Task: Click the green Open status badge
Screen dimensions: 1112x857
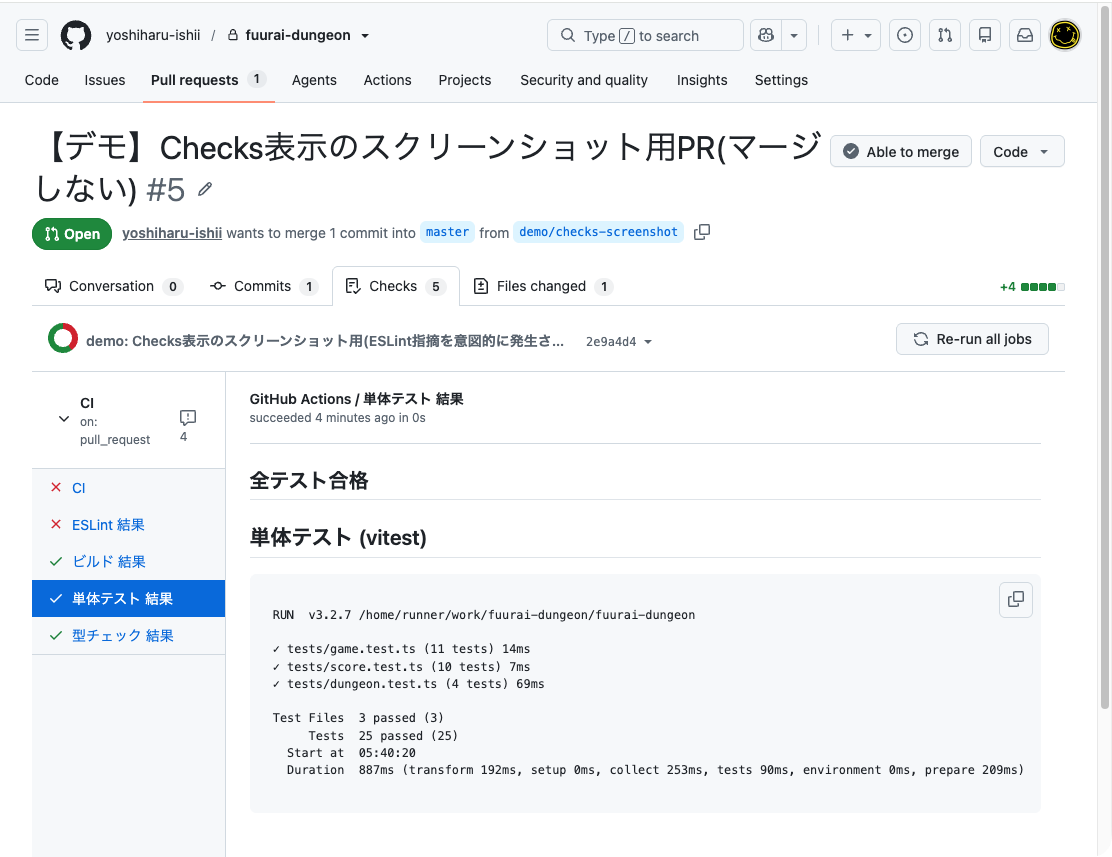Action: [x=72, y=234]
